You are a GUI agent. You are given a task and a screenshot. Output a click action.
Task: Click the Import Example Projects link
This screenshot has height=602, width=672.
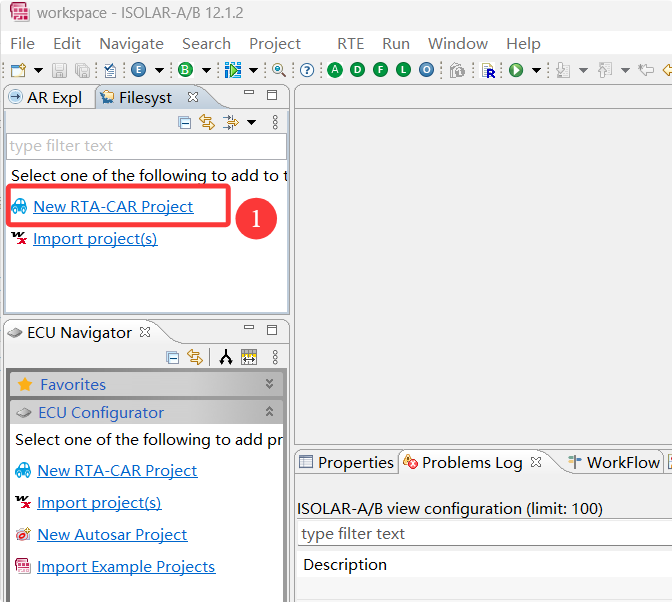(x=126, y=567)
